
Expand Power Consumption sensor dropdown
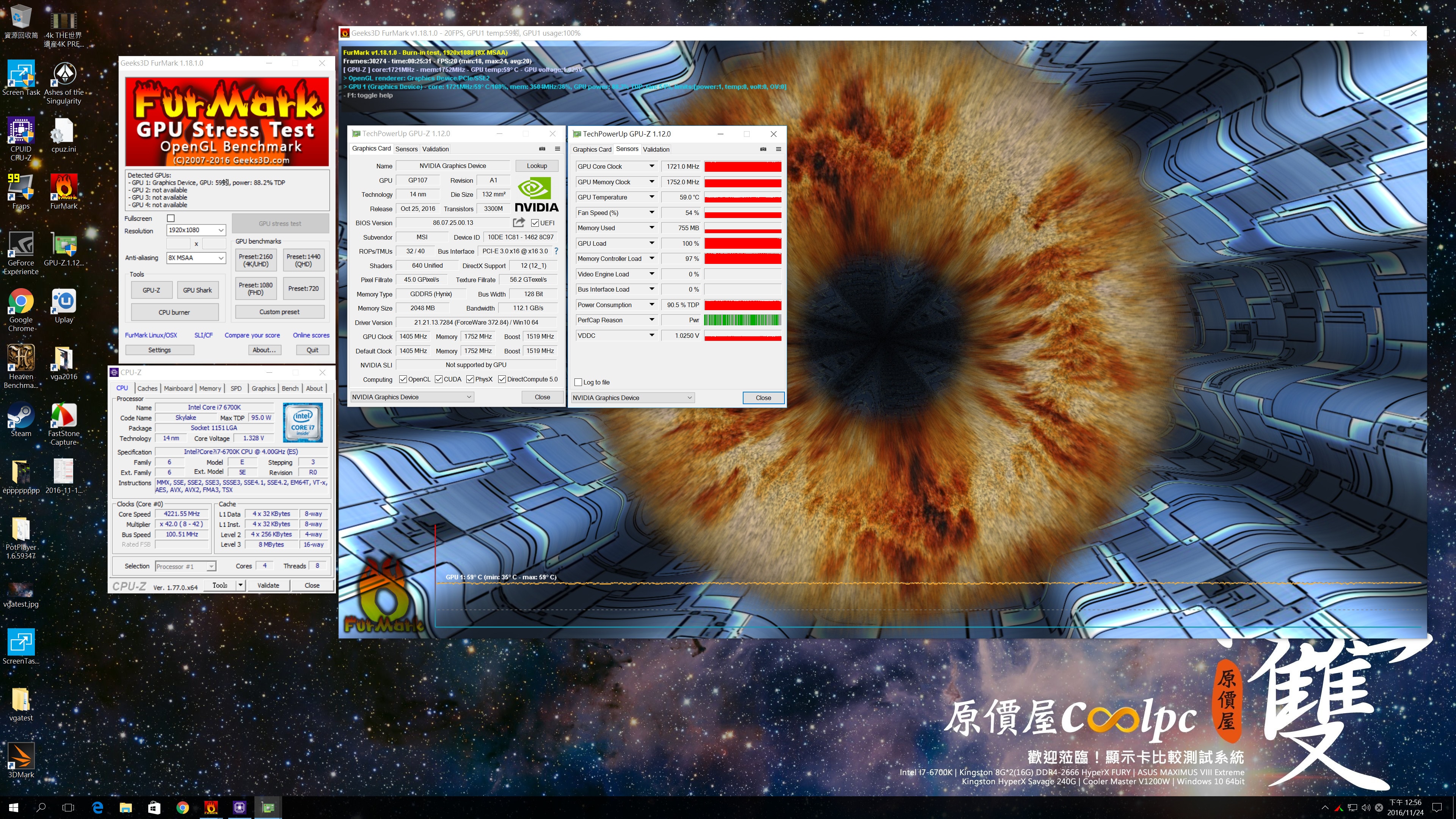click(652, 304)
